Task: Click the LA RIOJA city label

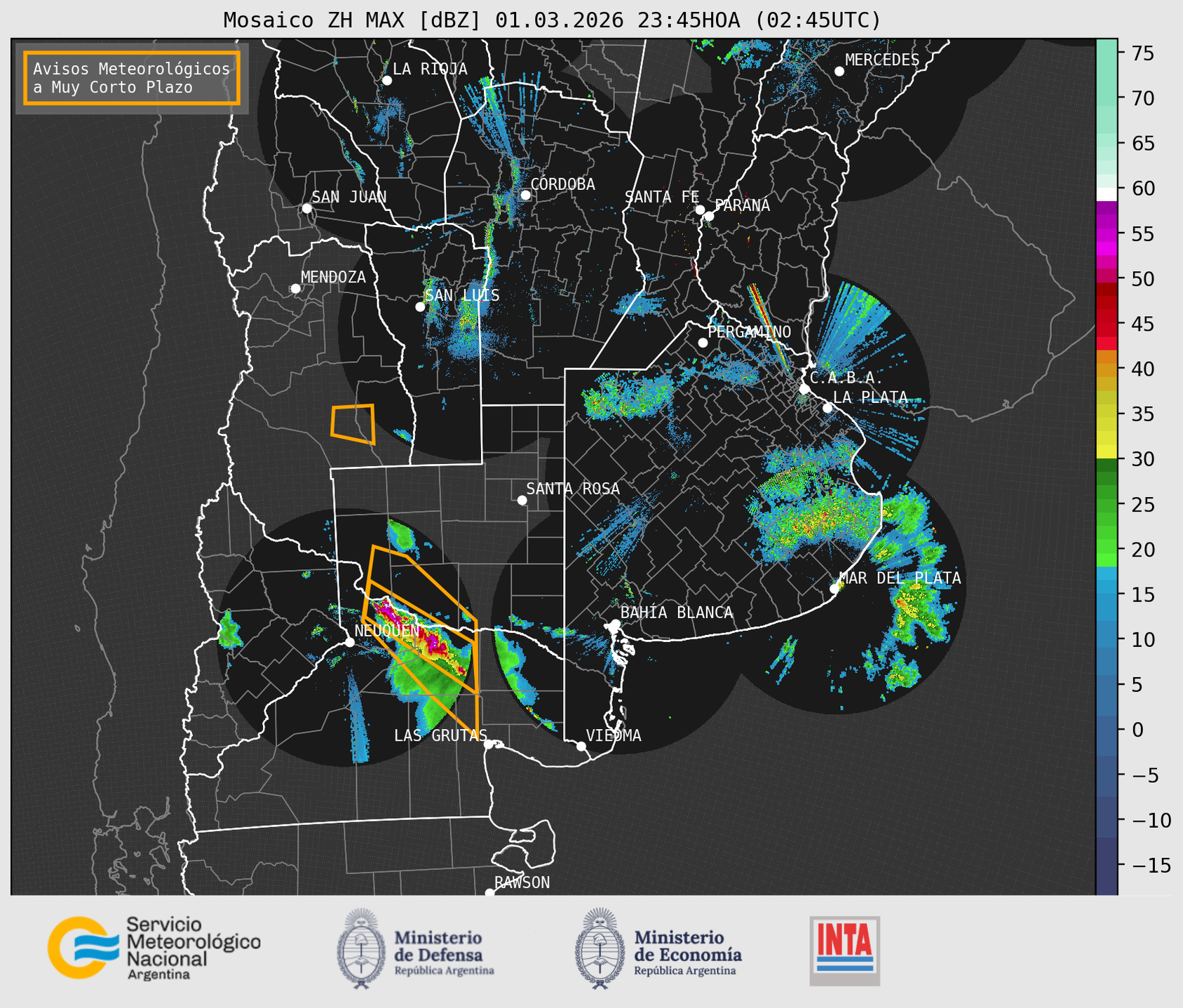Action: (x=429, y=69)
